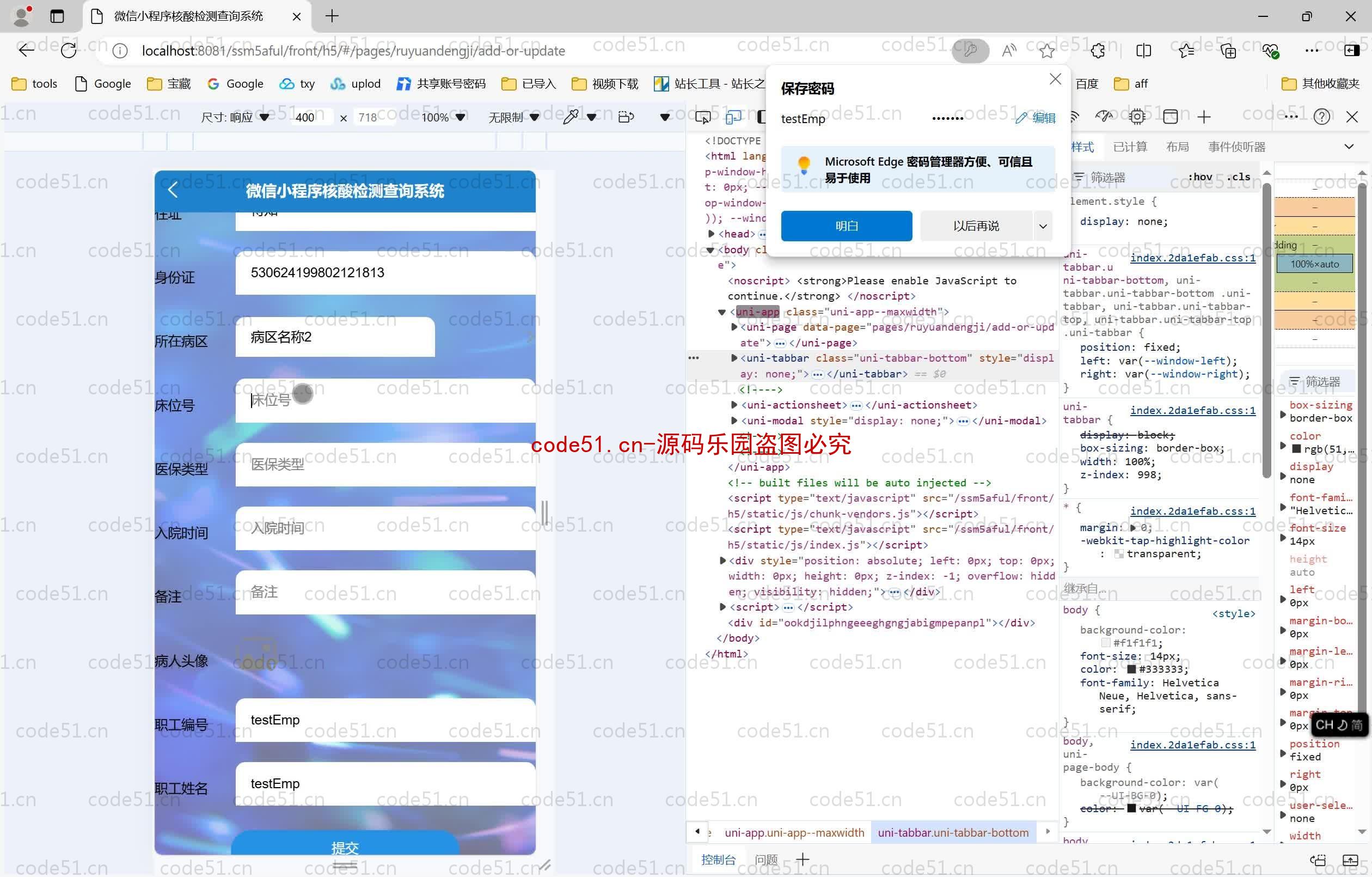
Task: Click 明白 button in password manager prompt
Action: (844, 225)
